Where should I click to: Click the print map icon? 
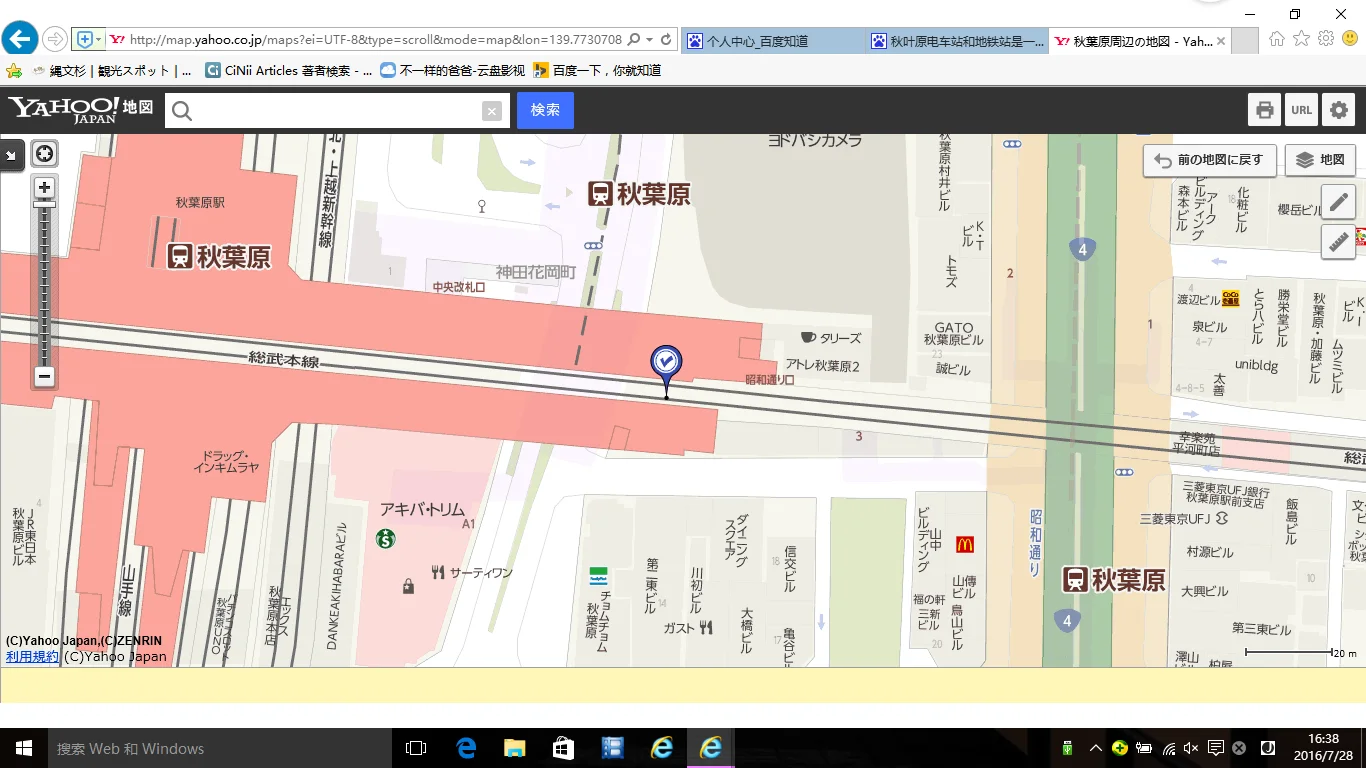(1265, 110)
